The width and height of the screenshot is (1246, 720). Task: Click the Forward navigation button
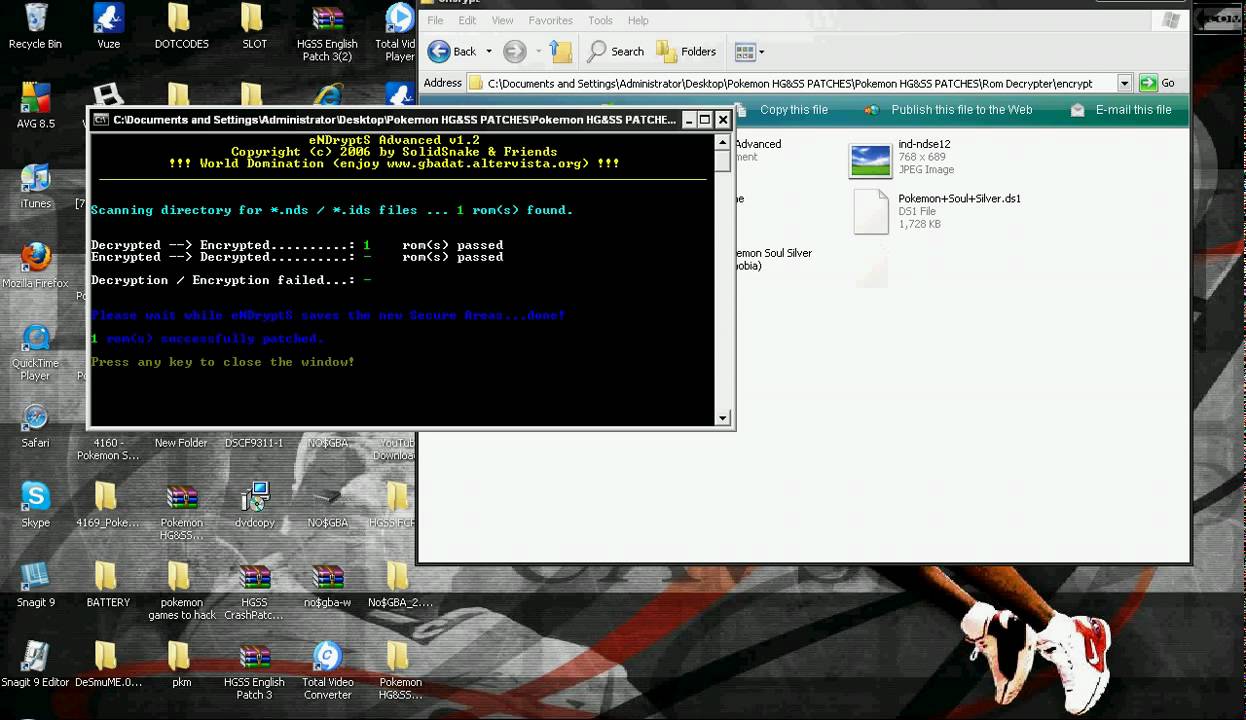[514, 51]
